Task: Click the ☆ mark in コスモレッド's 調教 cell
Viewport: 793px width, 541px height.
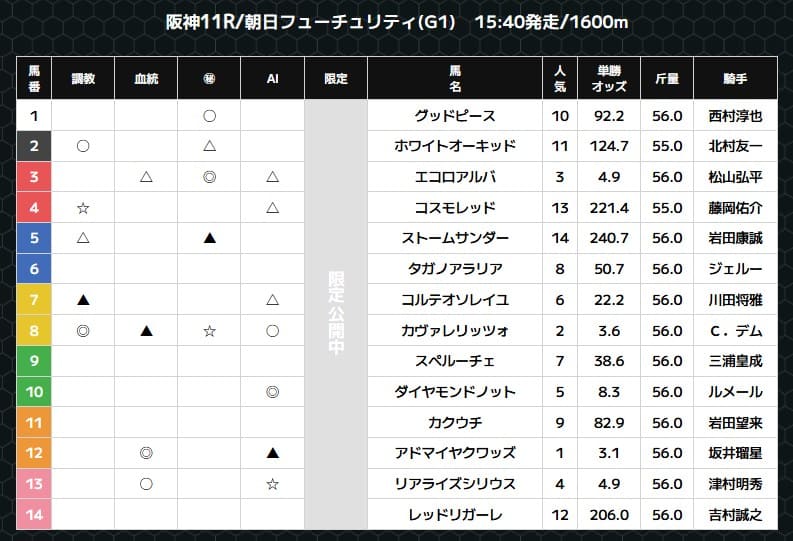Action: pos(83,208)
